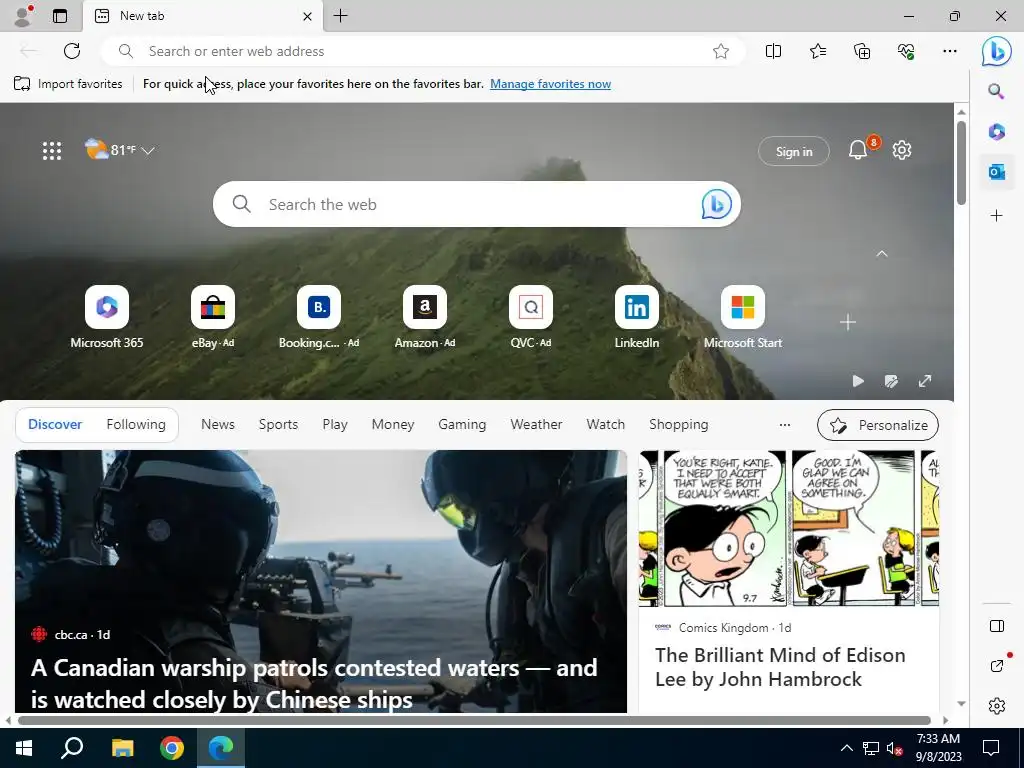Open a new tab with plus button
This screenshot has width=1024, height=768.
[340, 16]
